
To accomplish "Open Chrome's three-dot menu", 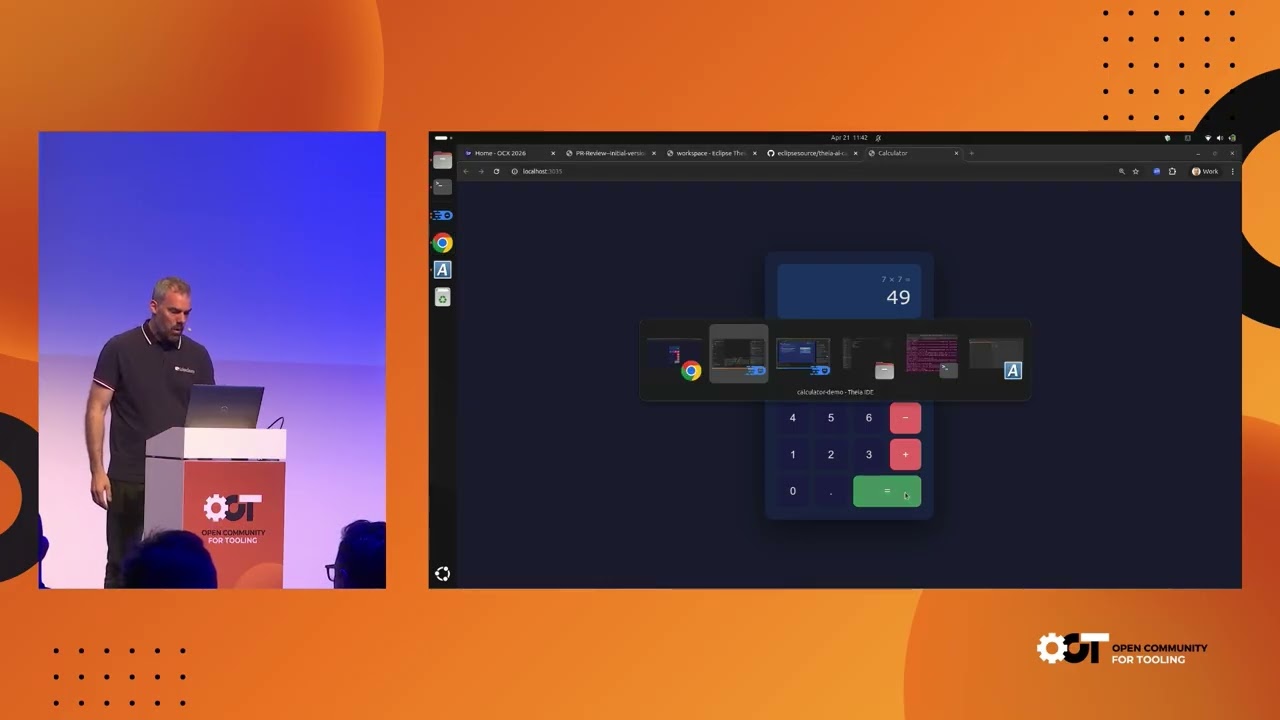I will [x=1232, y=171].
